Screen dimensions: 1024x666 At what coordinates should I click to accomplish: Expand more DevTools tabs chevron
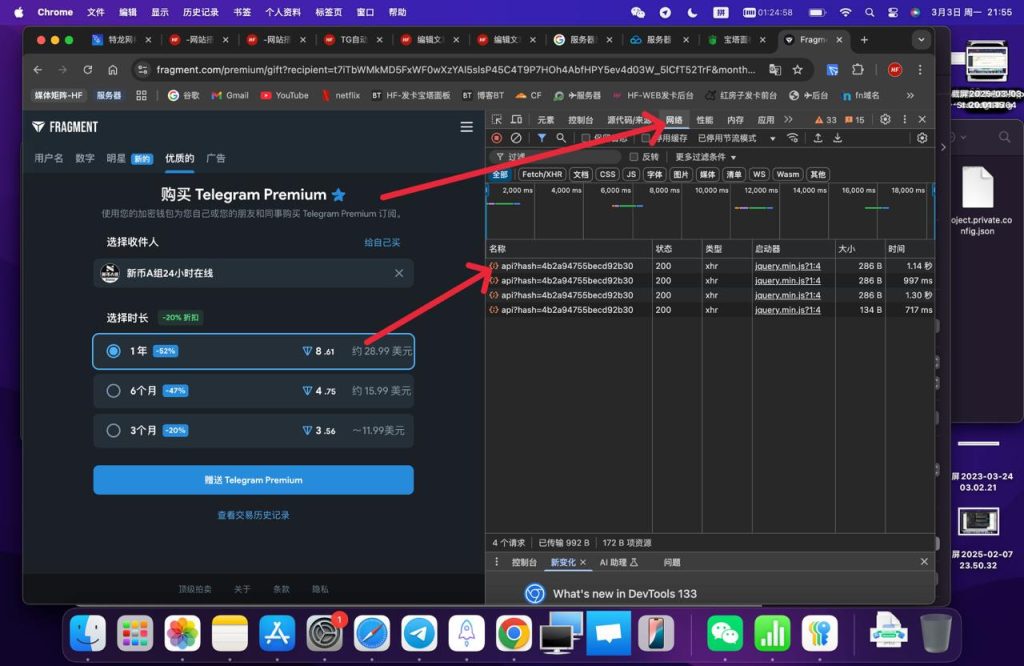(x=788, y=120)
